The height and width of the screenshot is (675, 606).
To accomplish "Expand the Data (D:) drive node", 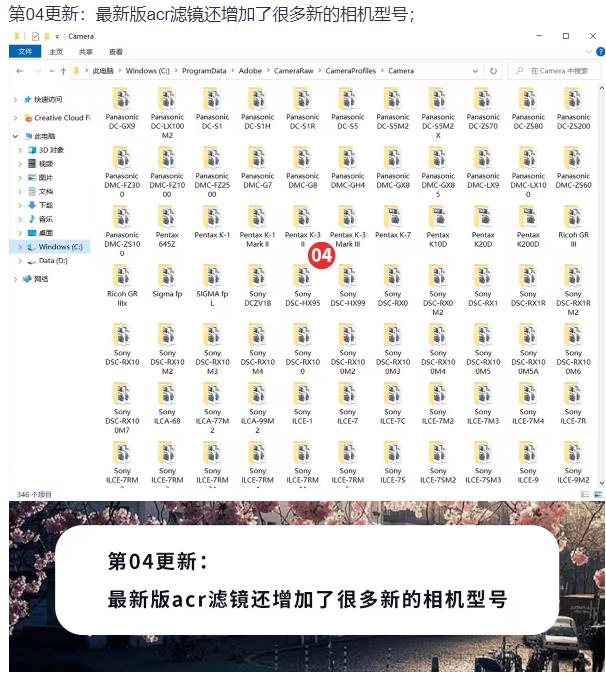I will point(20,261).
